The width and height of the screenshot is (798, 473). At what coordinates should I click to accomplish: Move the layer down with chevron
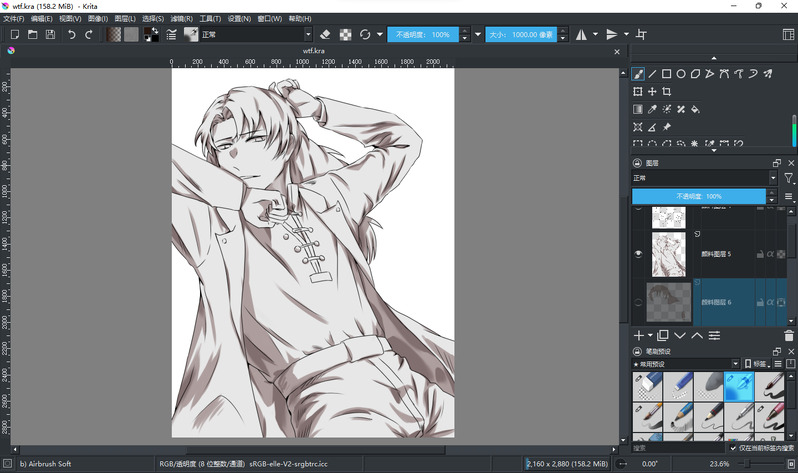pos(680,336)
